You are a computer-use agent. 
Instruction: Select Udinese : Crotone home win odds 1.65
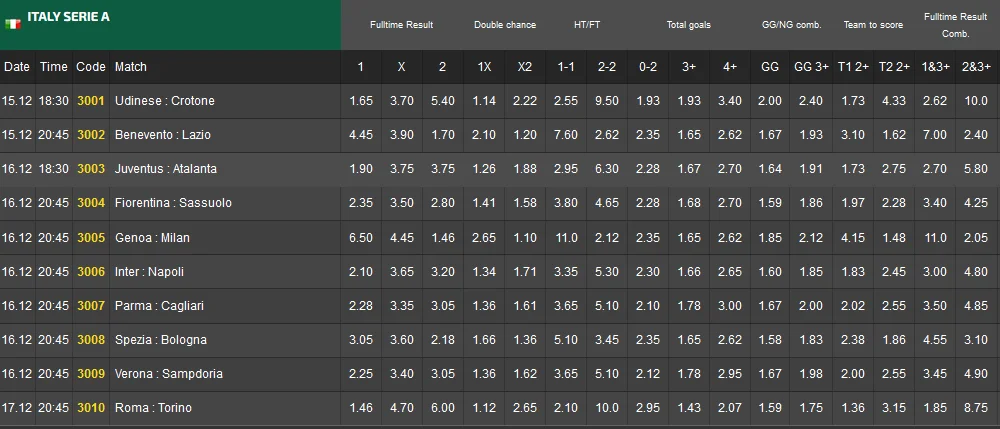pyautogui.click(x=360, y=101)
